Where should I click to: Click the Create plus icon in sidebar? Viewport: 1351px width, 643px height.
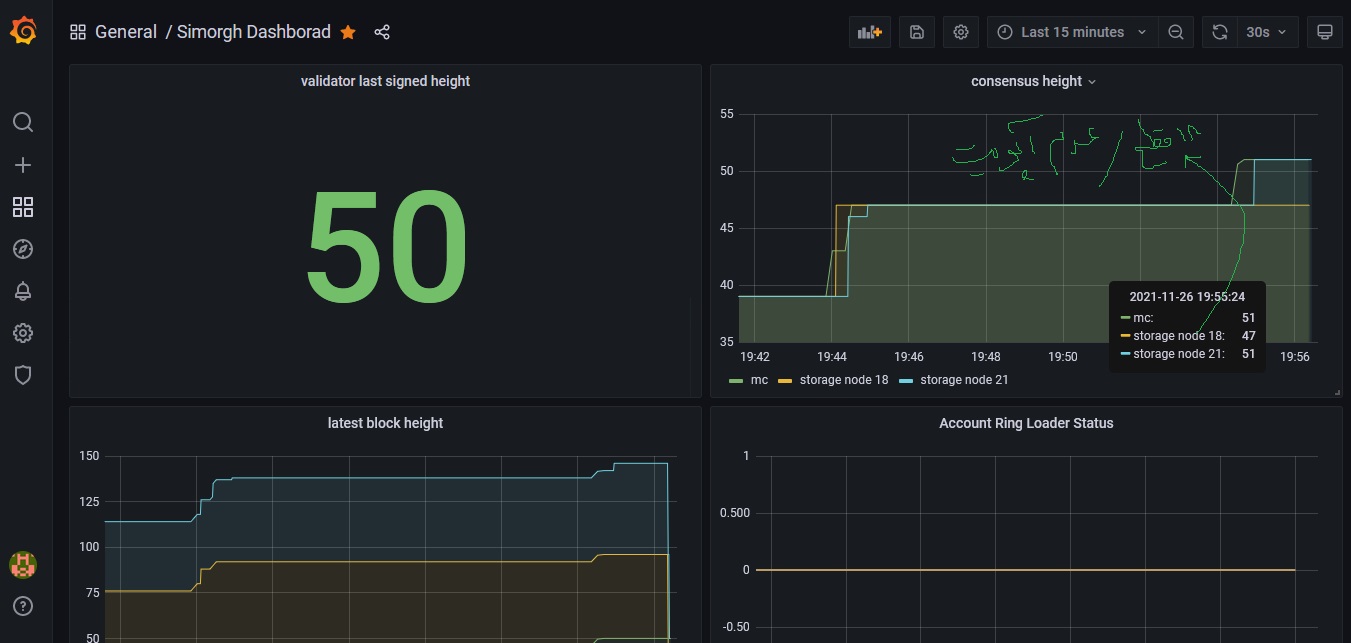coord(23,165)
